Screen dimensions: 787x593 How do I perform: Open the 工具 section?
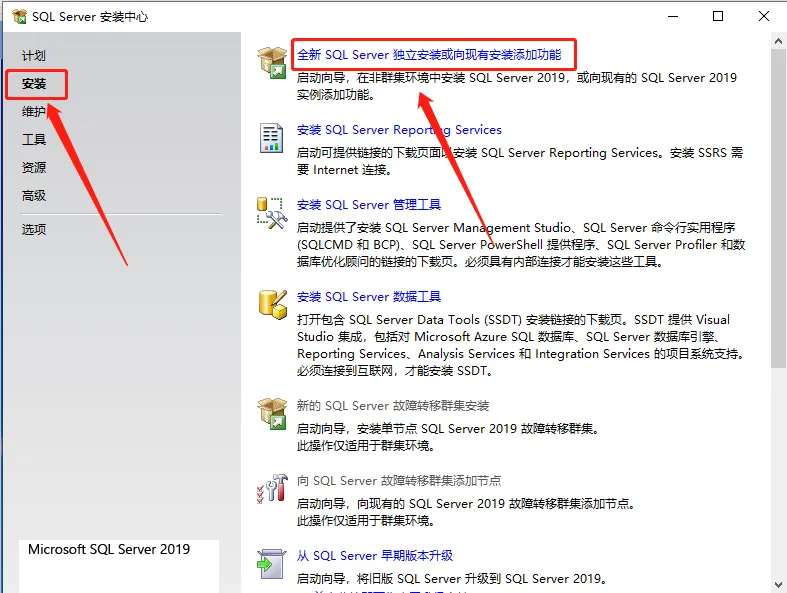pyautogui.click(x=34, y=140)
